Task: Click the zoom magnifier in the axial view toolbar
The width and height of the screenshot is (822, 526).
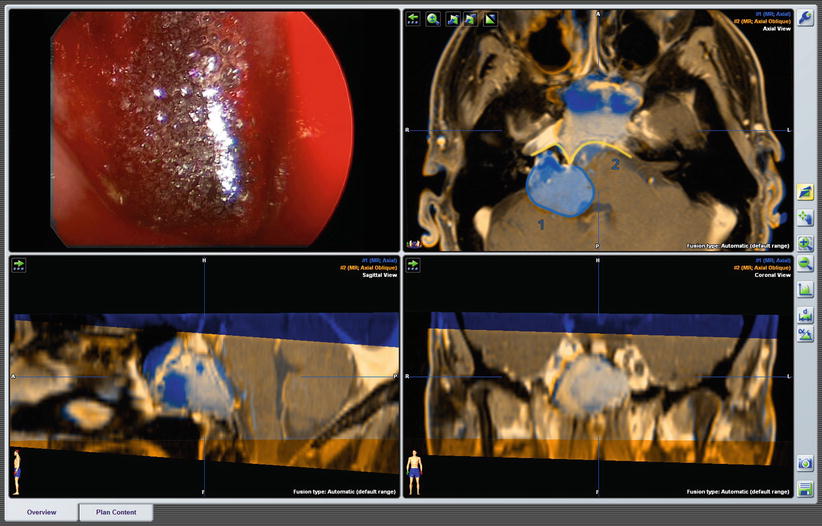Action: (433, 19)
